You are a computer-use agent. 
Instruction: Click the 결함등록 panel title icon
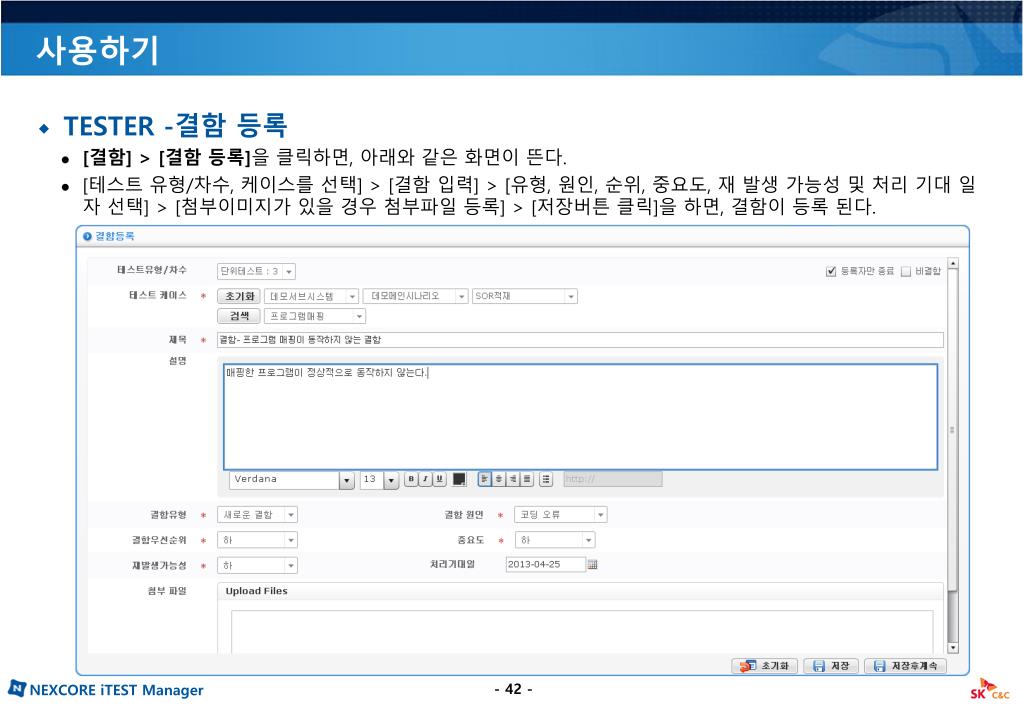coord(87,236)
